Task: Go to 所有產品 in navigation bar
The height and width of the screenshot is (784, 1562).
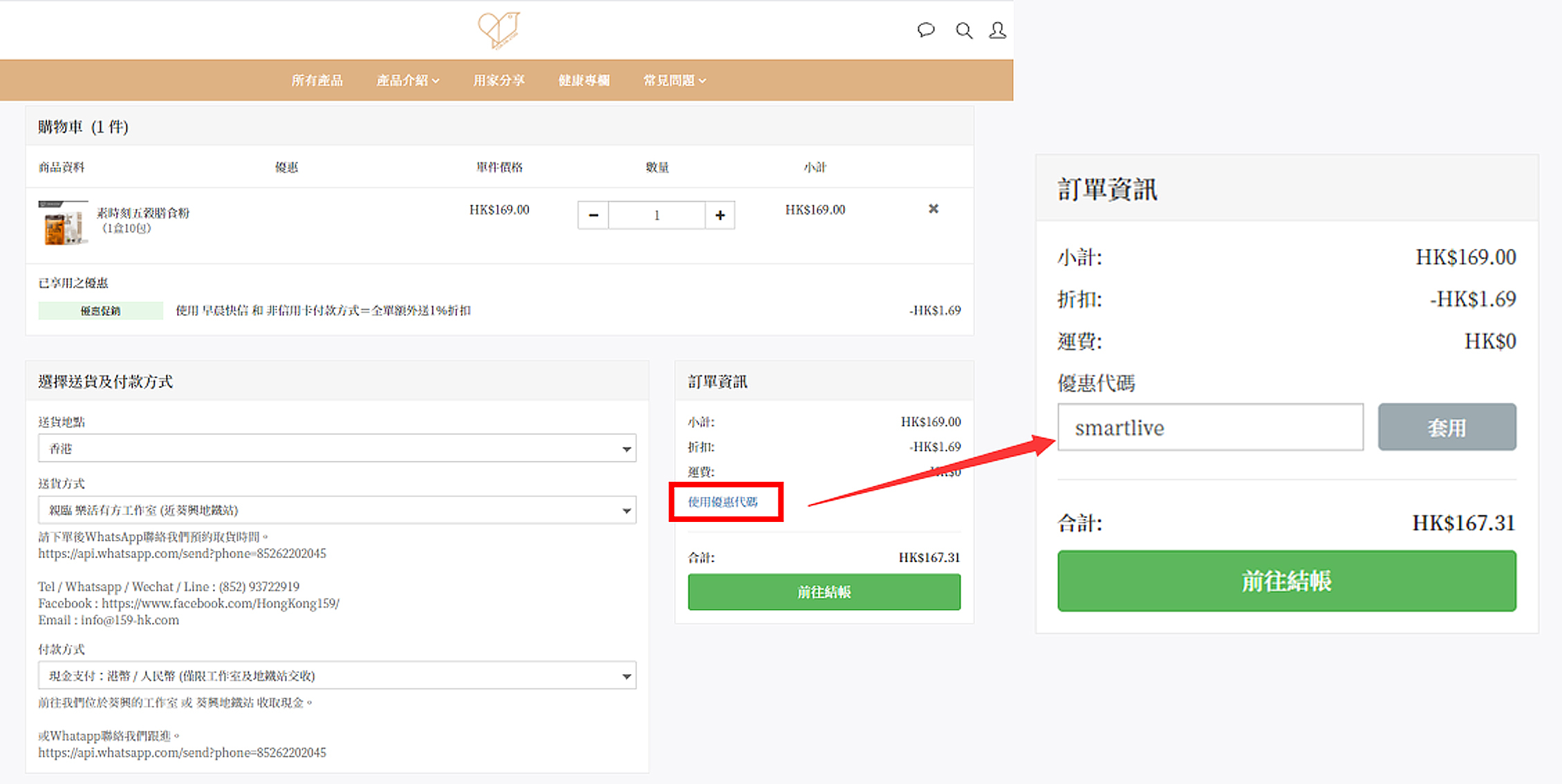Action: [x=317, y=81]
